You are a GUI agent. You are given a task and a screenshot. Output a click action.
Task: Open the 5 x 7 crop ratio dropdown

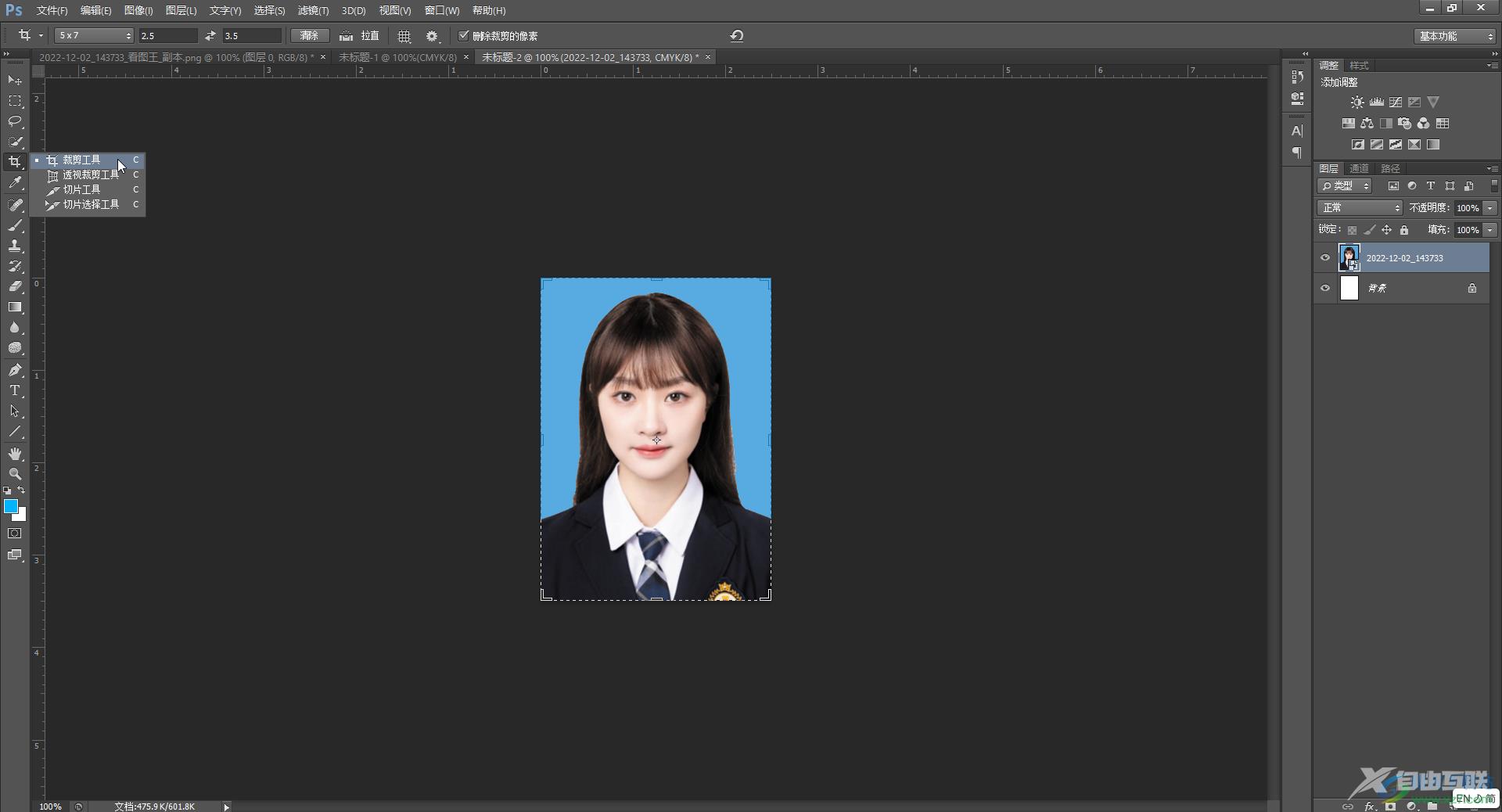[95, 36]
